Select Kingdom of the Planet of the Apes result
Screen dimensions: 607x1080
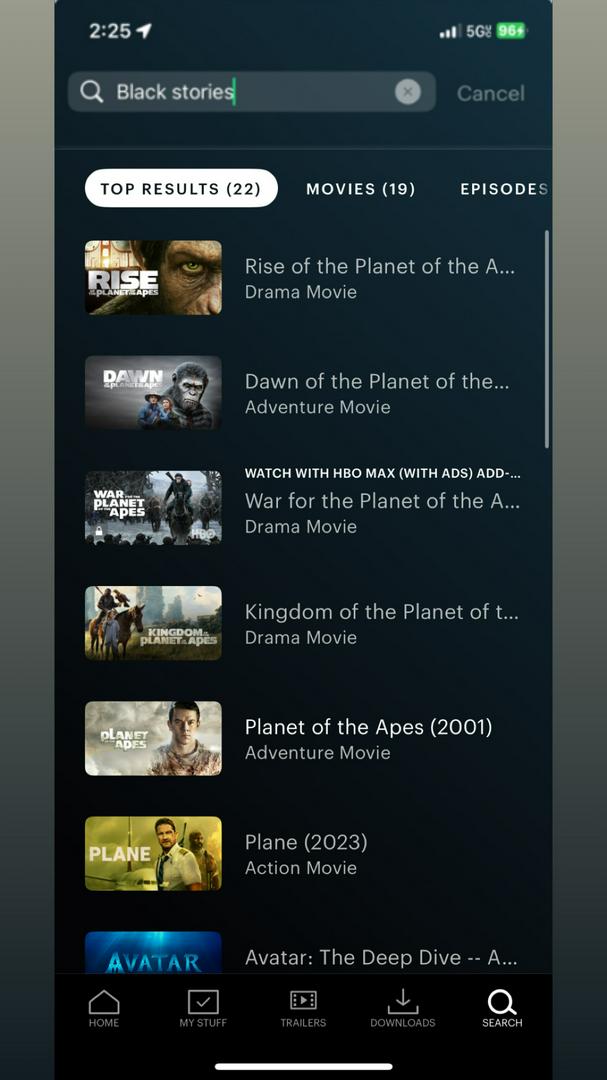pyautogui.click(x=303, y=623)
